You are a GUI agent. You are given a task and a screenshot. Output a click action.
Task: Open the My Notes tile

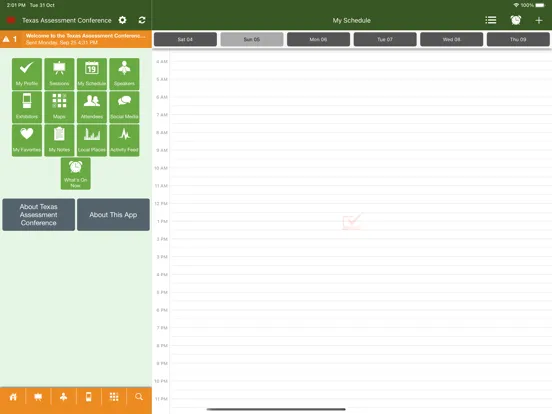click(x=59, y=140)
